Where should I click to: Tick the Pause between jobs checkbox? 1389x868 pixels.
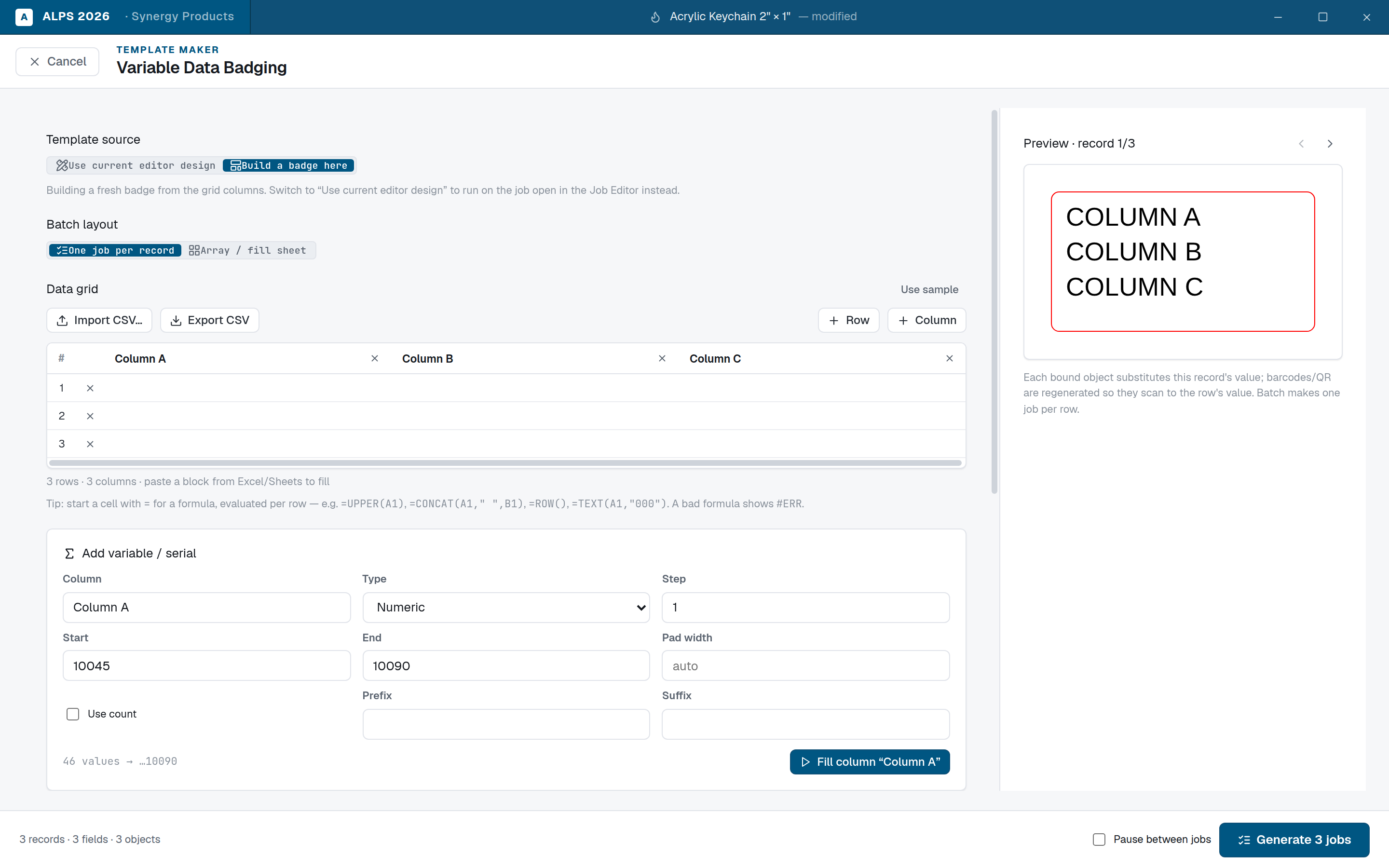pyautogui.click(x=1099, y=840)
